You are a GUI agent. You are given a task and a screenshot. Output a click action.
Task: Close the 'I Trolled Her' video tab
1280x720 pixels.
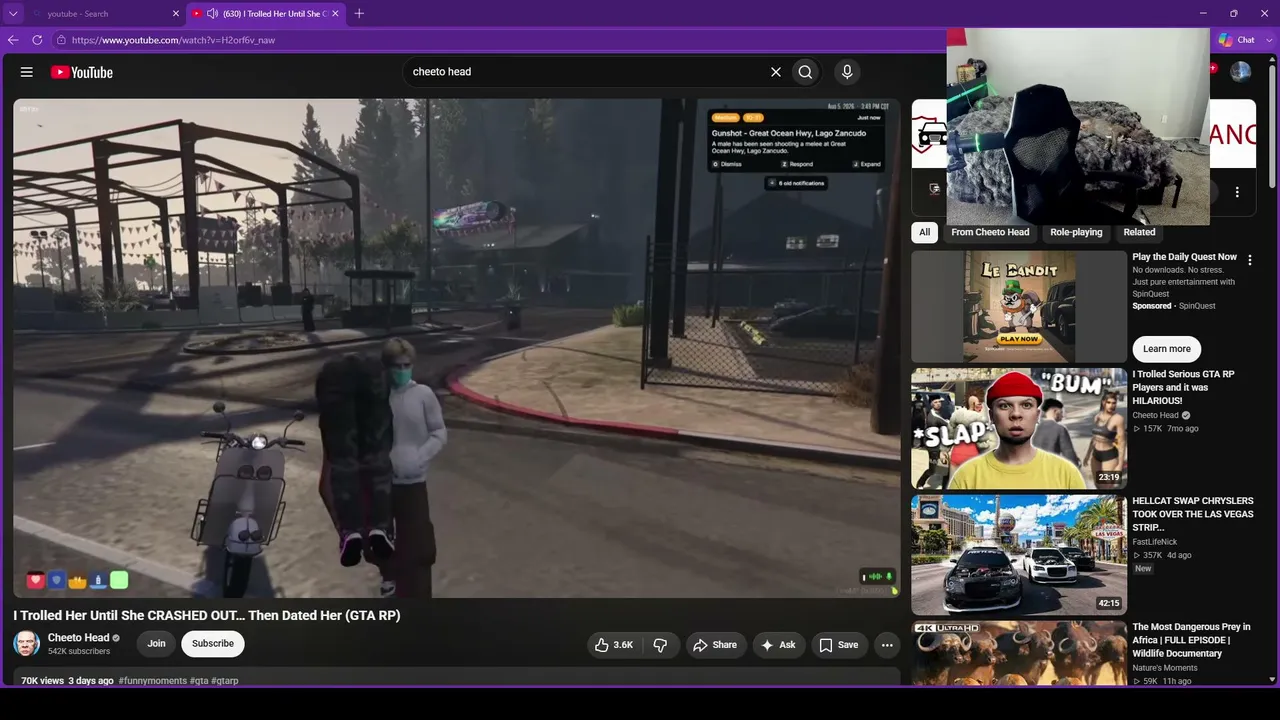(335, 14)
